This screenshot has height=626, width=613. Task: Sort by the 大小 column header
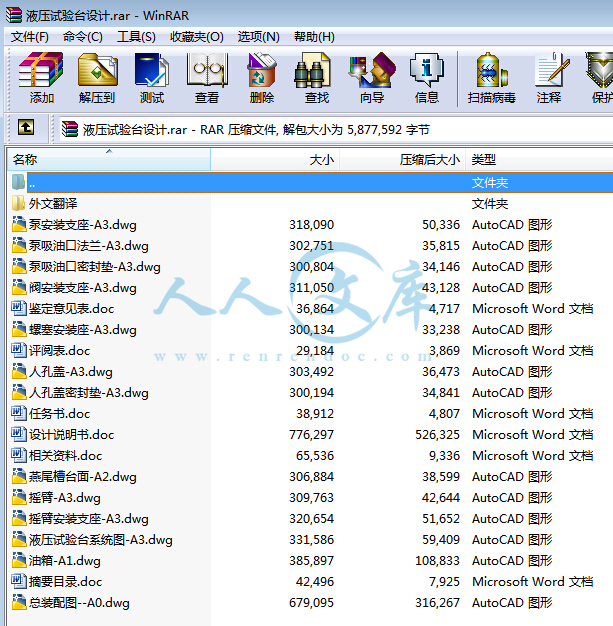(275, 159)
